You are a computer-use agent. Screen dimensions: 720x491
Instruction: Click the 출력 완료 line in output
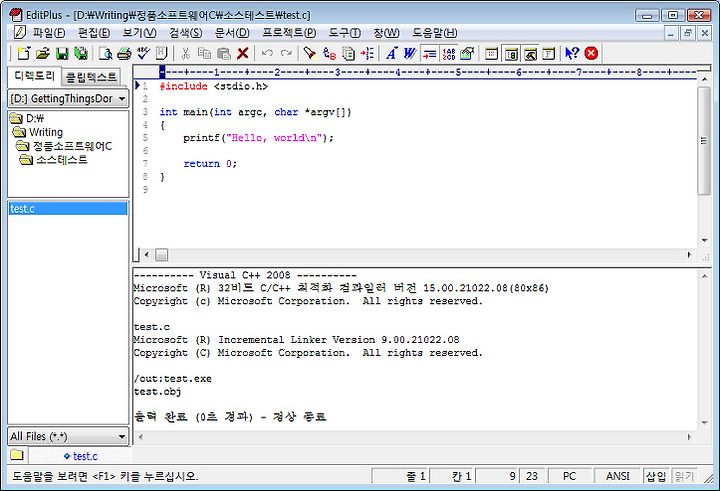pyautogui.click(x=230, y=417)
